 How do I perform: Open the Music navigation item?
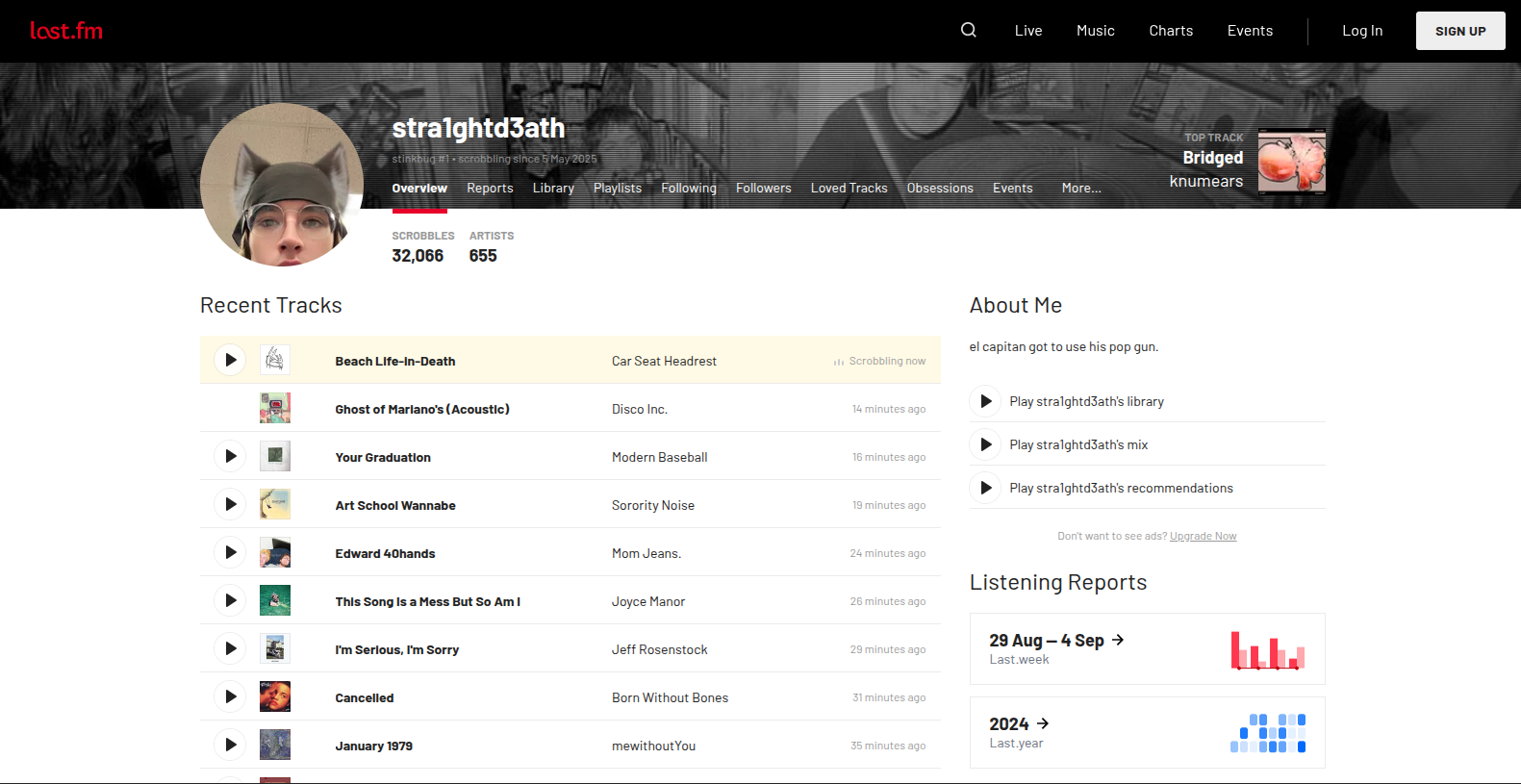tap(1096, 31)
